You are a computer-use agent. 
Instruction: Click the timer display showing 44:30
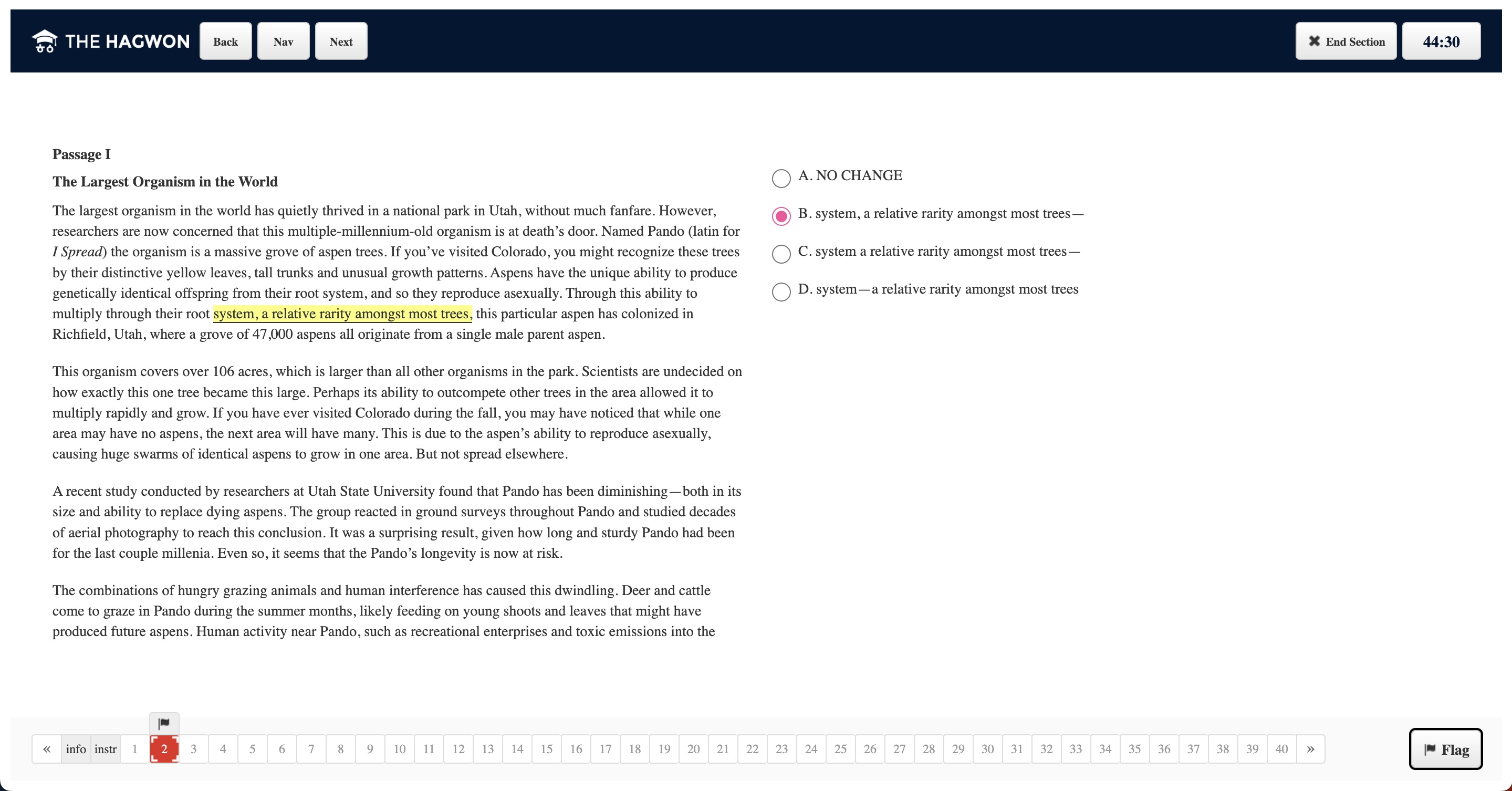pyautogui.click(x=1440, y=41)
